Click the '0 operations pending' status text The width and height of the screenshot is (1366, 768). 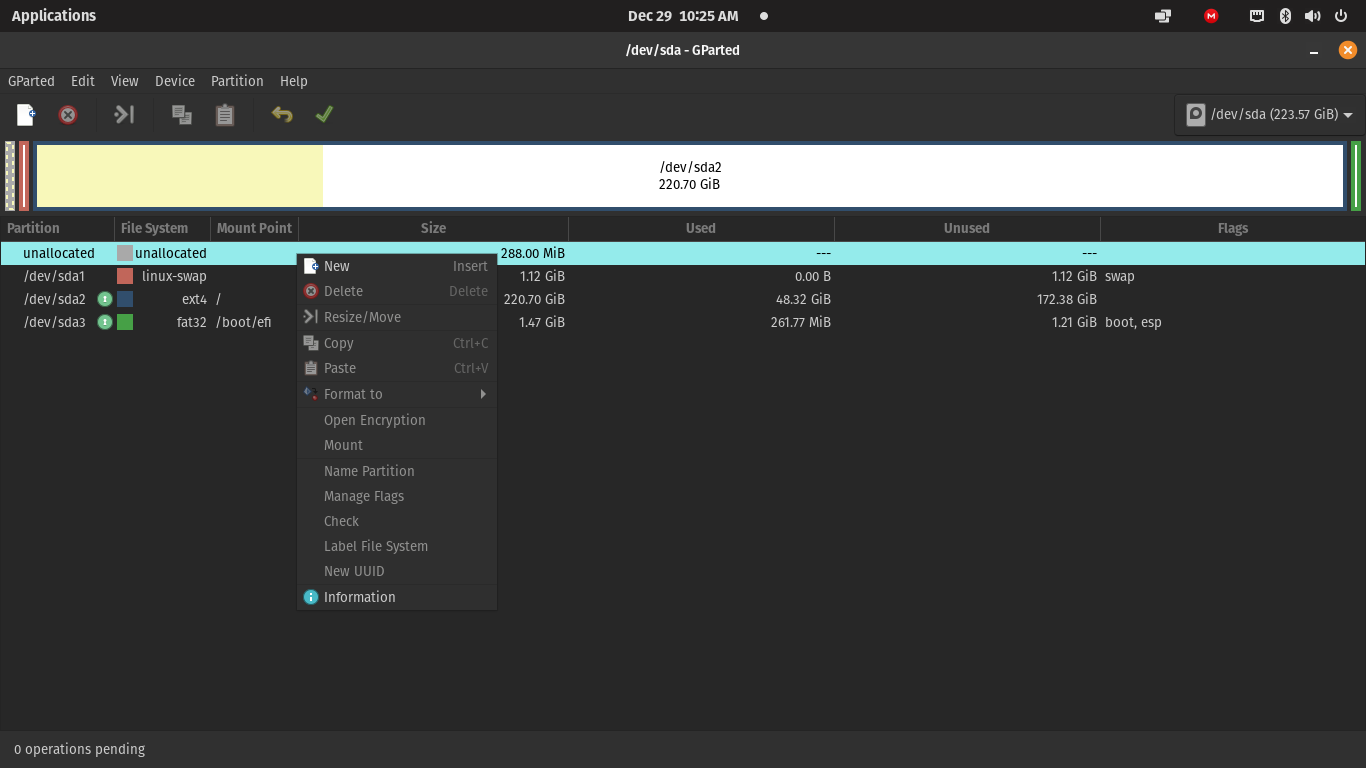tap(80, 749)
